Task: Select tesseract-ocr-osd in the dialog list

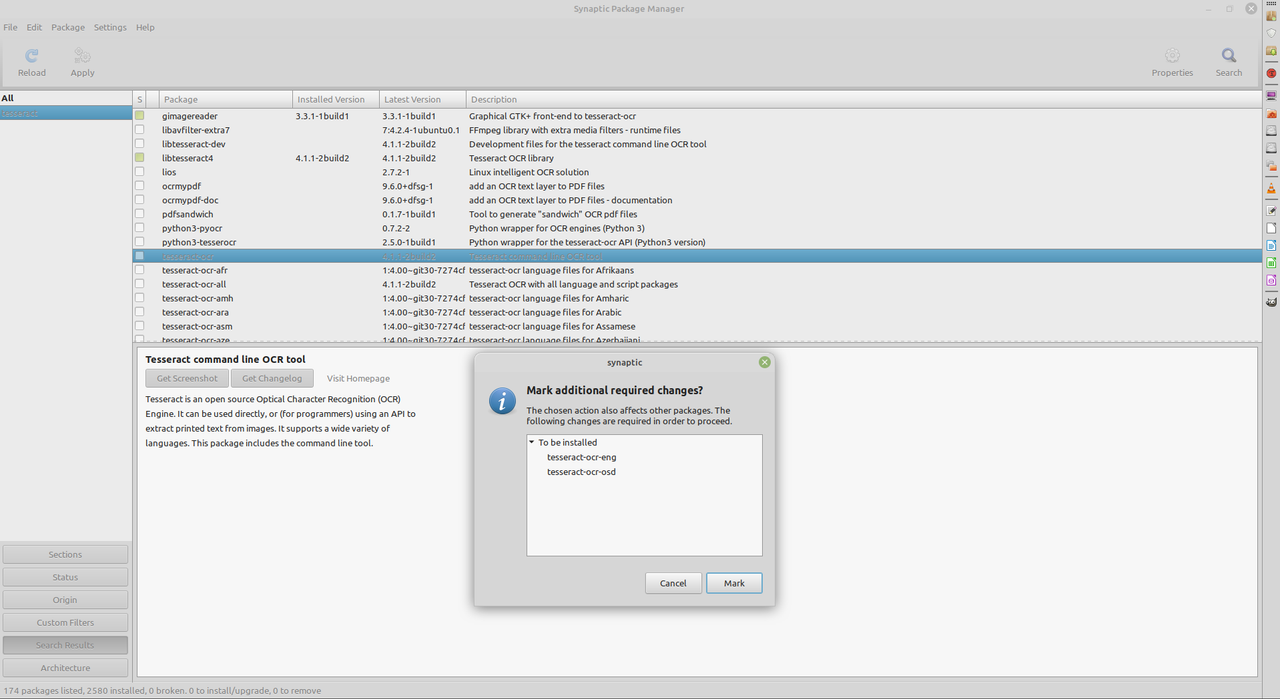Action: tap(581, 472)
